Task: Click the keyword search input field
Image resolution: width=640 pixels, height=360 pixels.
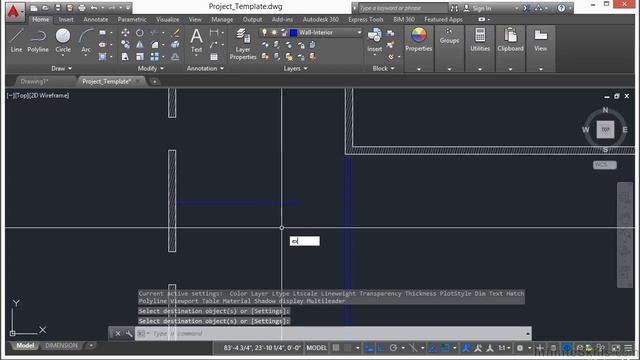Action: pos(402,8)
